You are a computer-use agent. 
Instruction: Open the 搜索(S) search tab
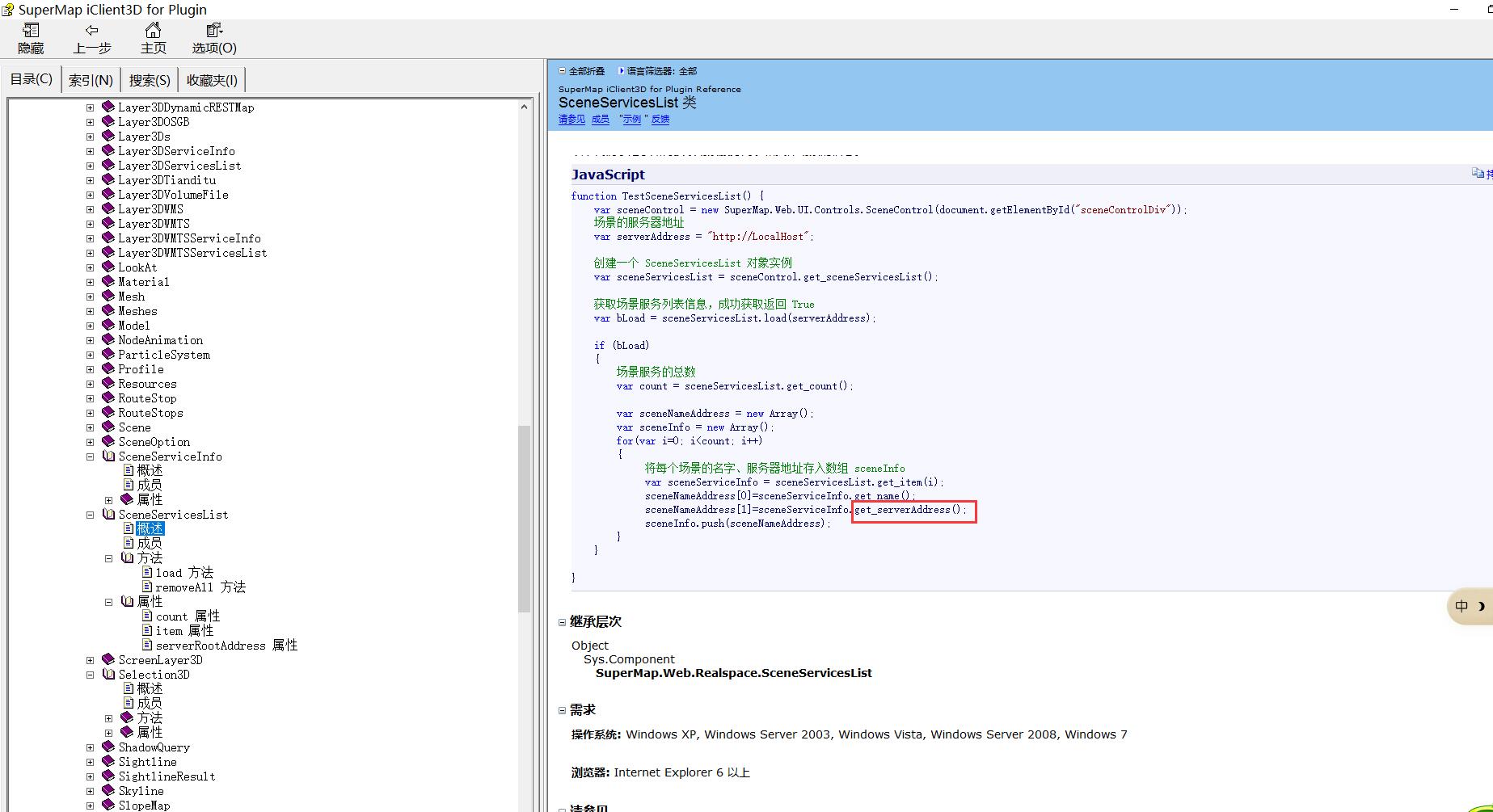tap(150, 80)
